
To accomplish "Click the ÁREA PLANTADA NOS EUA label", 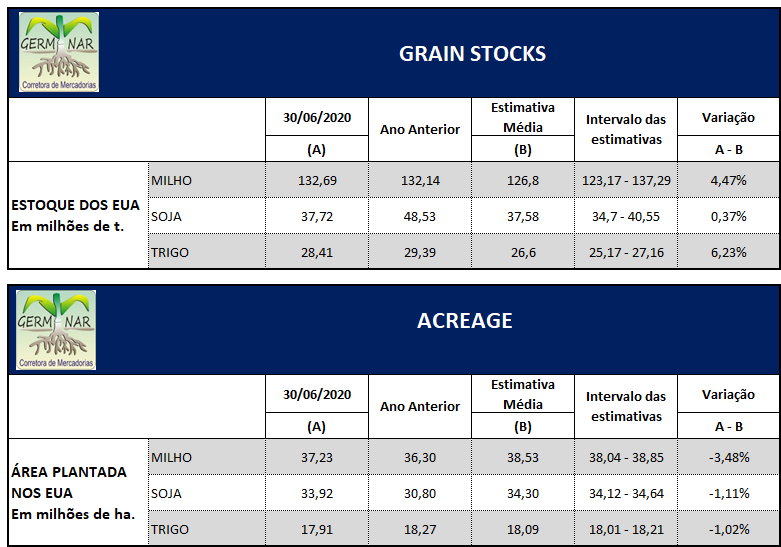I will click(69, 482).
